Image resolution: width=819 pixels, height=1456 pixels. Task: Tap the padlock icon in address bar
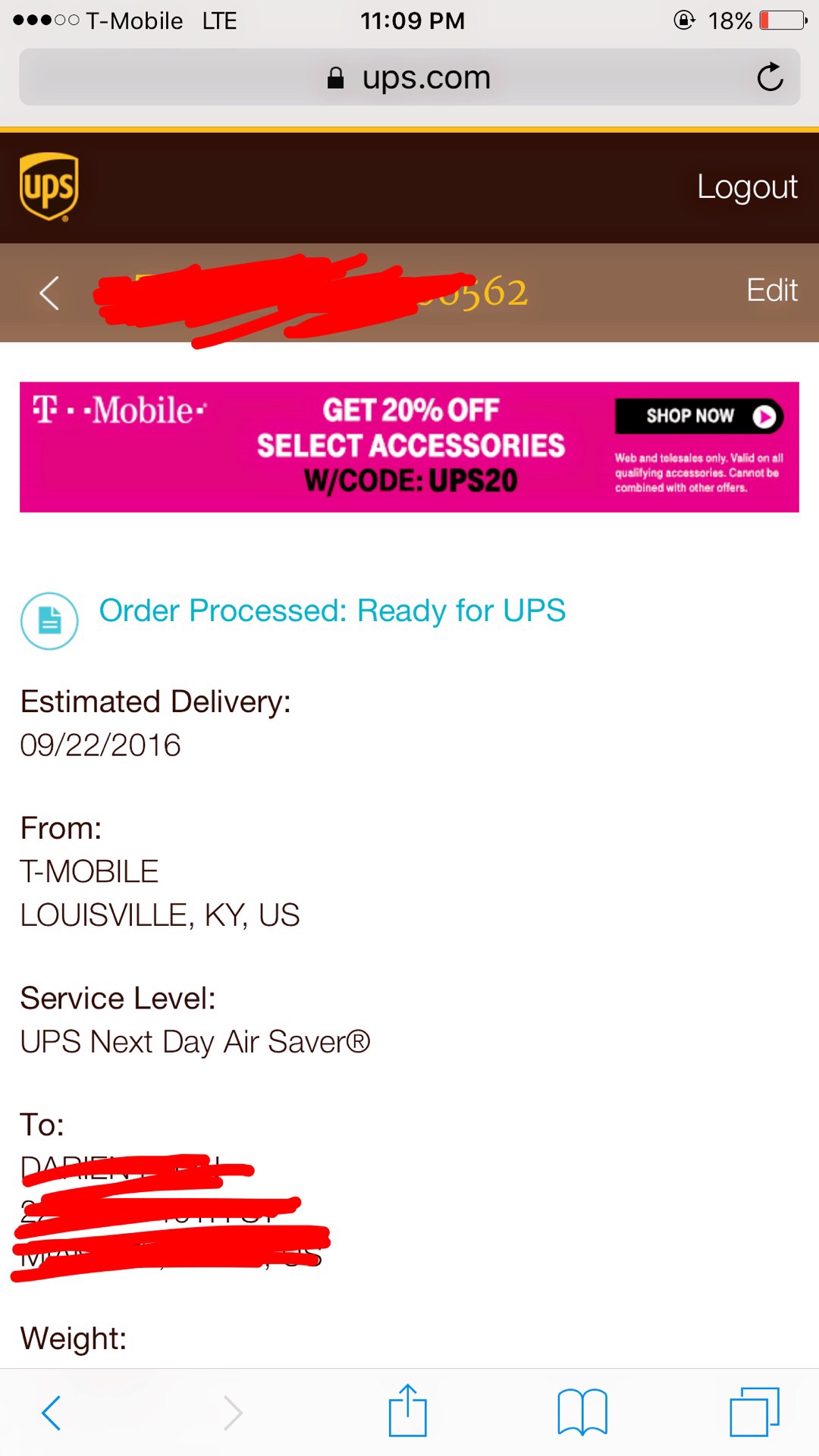click(335, 77)
